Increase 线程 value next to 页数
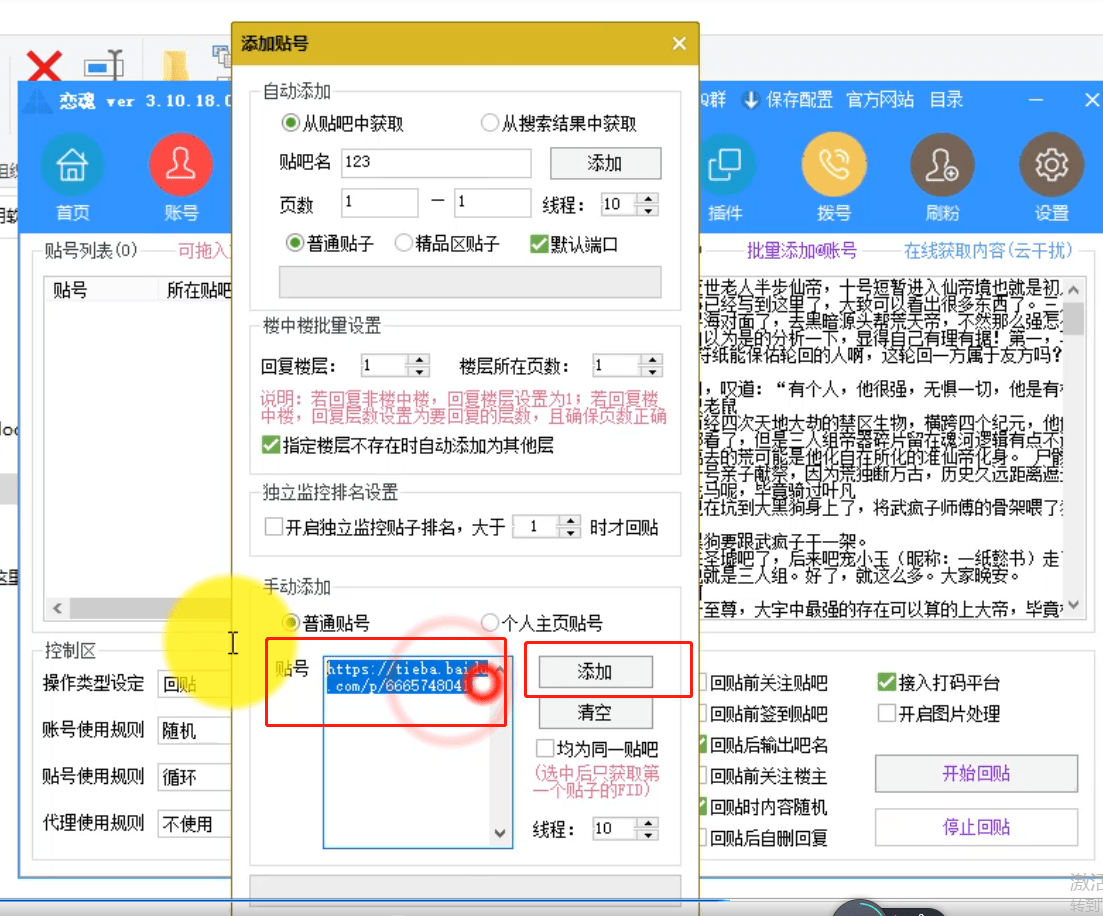1103x916 pixels. (x=649, y=198)
